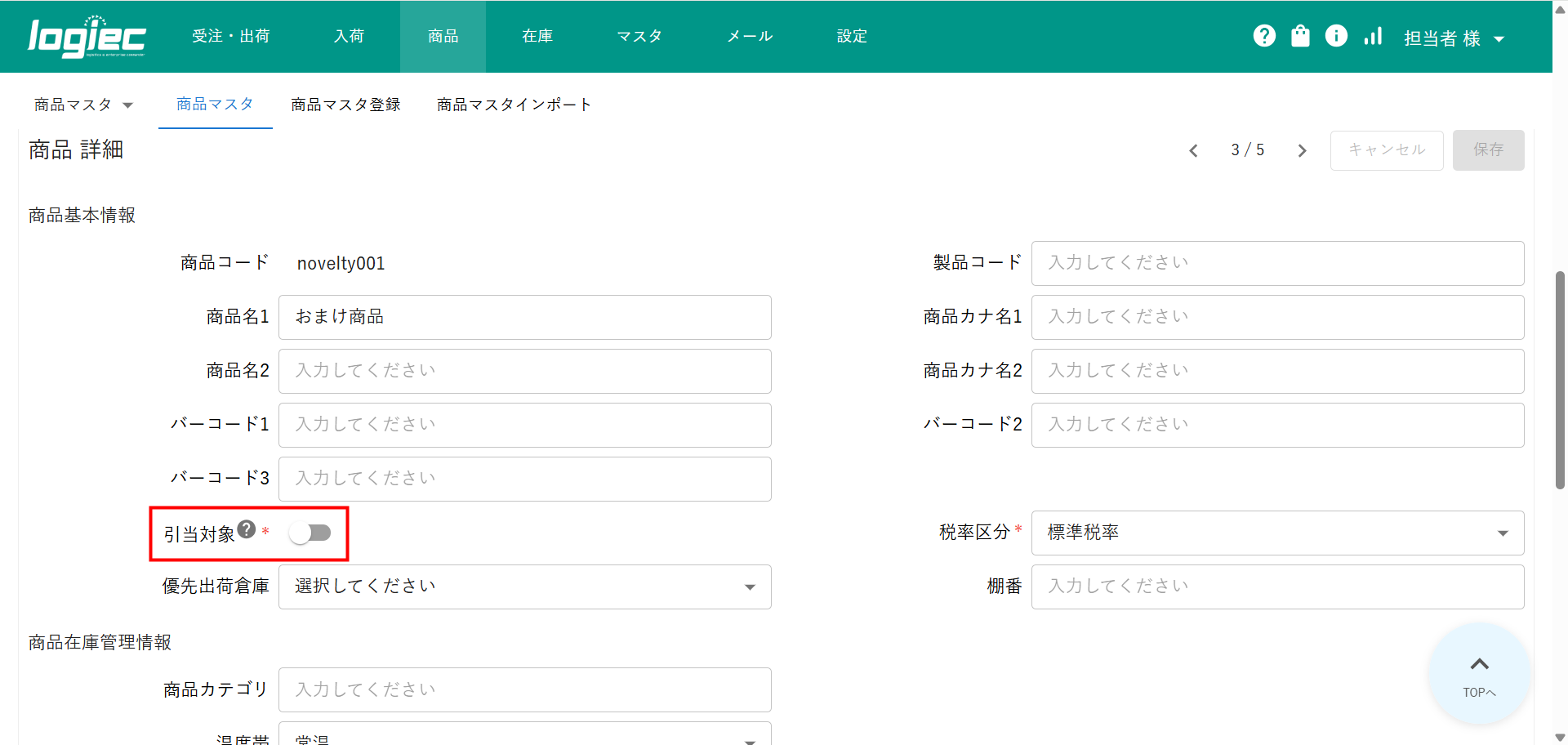
Task: Go to next product with right chevron
Action: [1302, 150]
